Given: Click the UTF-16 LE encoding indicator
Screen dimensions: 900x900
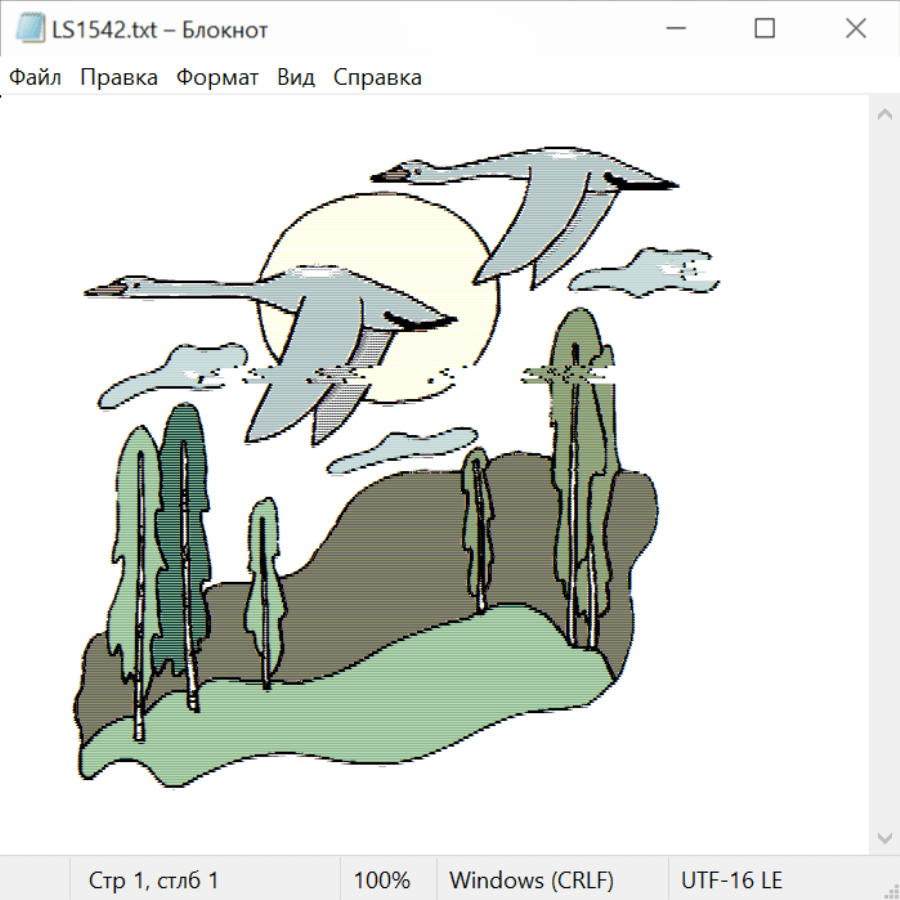Looking at the screenshot, I should (x=731, y=881).
